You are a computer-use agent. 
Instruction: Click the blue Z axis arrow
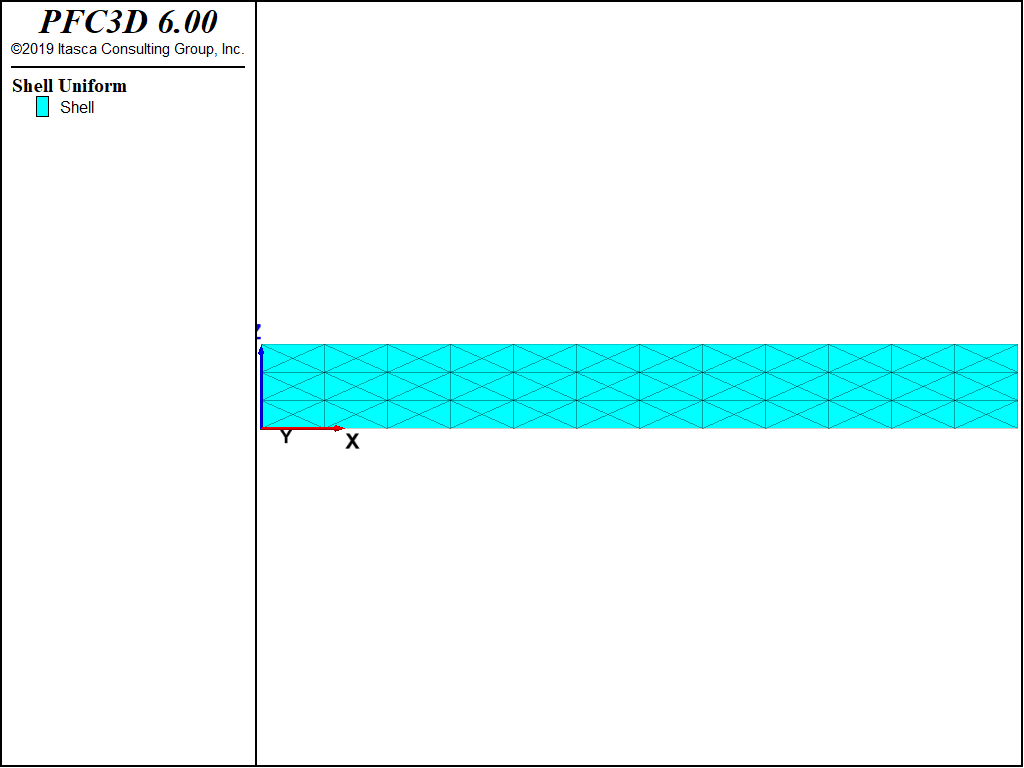(261, 386)
